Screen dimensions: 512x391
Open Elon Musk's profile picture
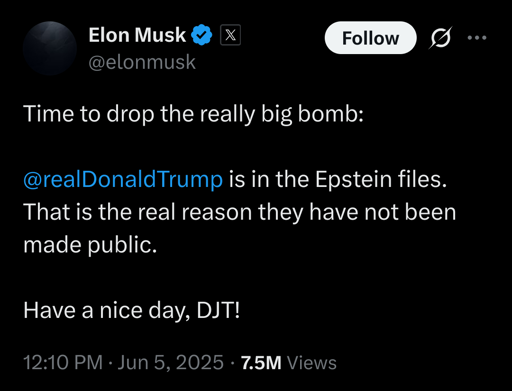click(50, 48)
